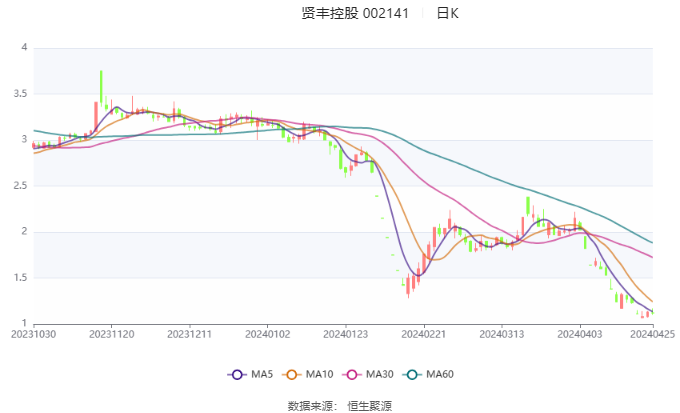Click the MA10 orange legend marker
This screenshot has height=413, width=680.
pos(294,374)
